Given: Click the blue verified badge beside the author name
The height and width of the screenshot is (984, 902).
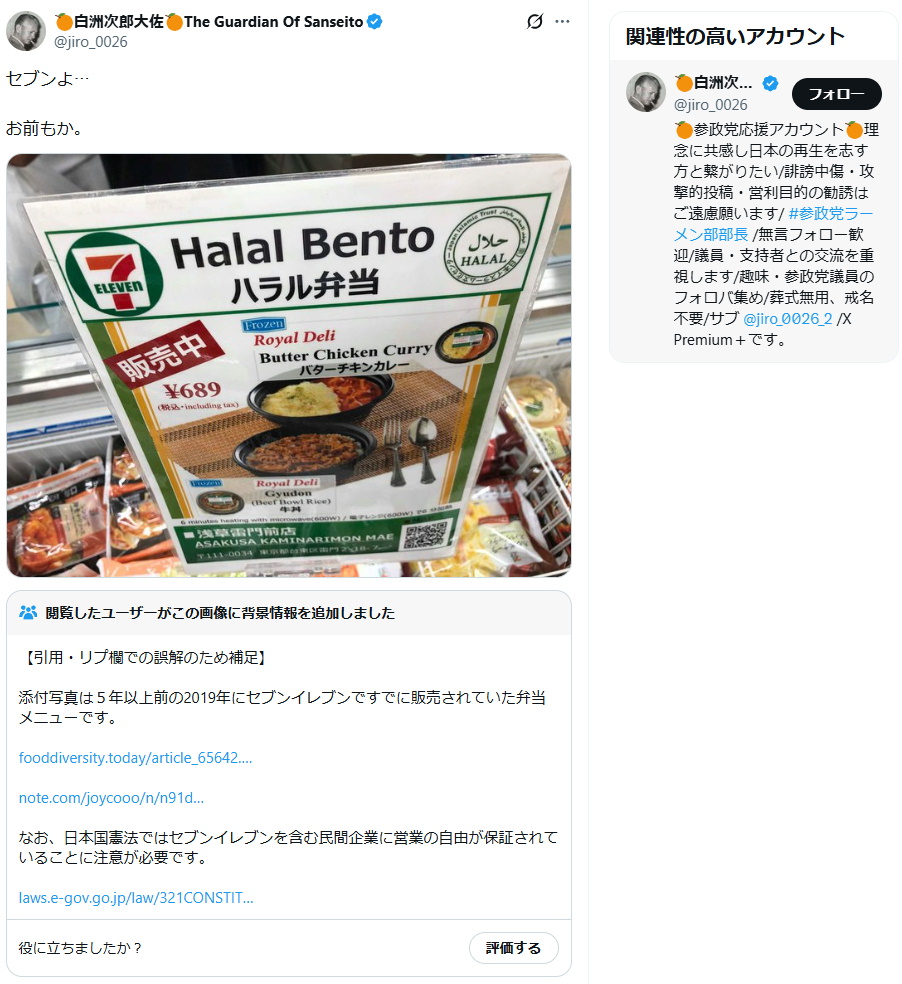Looking at the screenshot, I should coord(375,22).
